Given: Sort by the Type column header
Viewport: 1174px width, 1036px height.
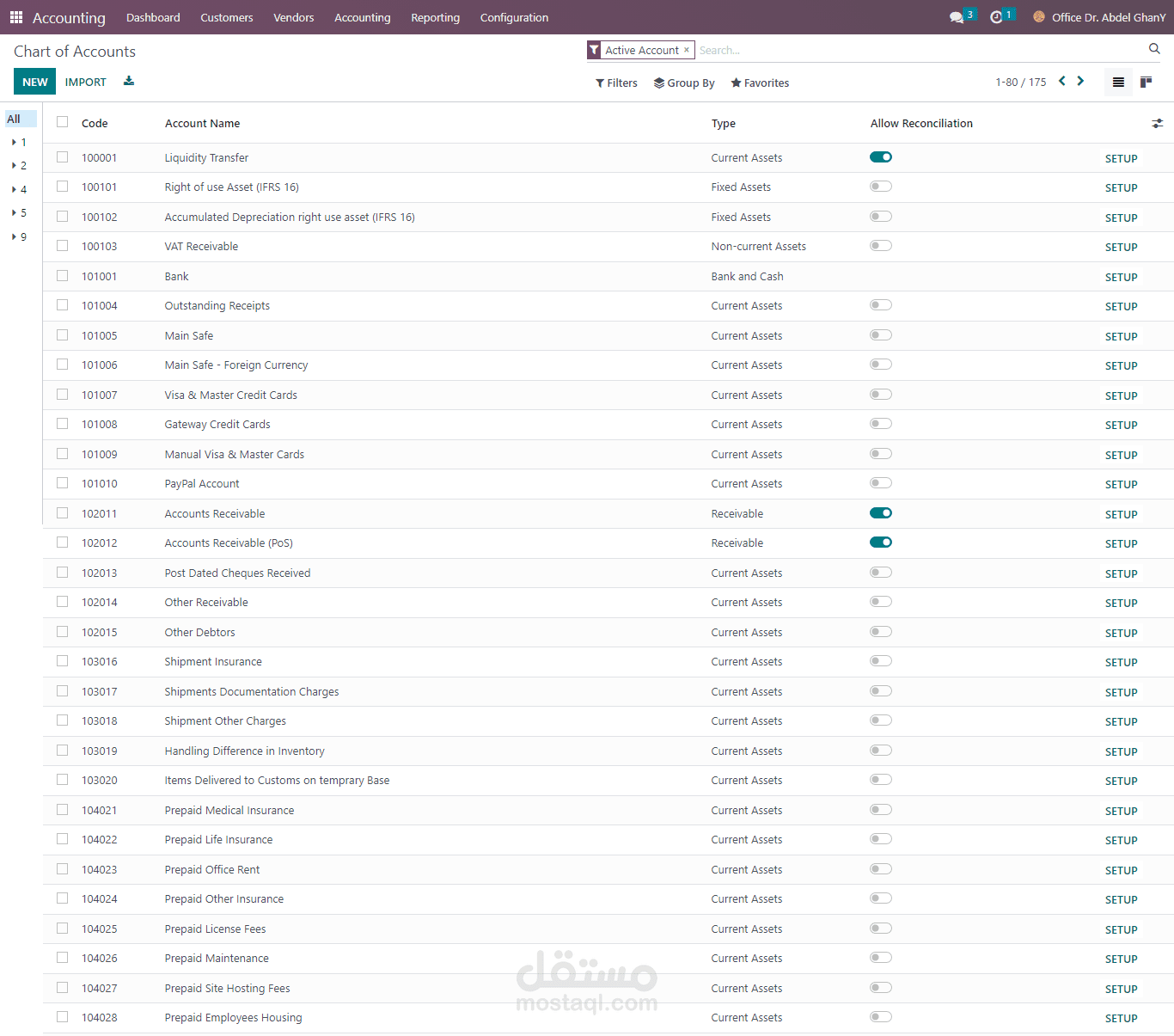Looking at the screenshot, I should 724,124.
